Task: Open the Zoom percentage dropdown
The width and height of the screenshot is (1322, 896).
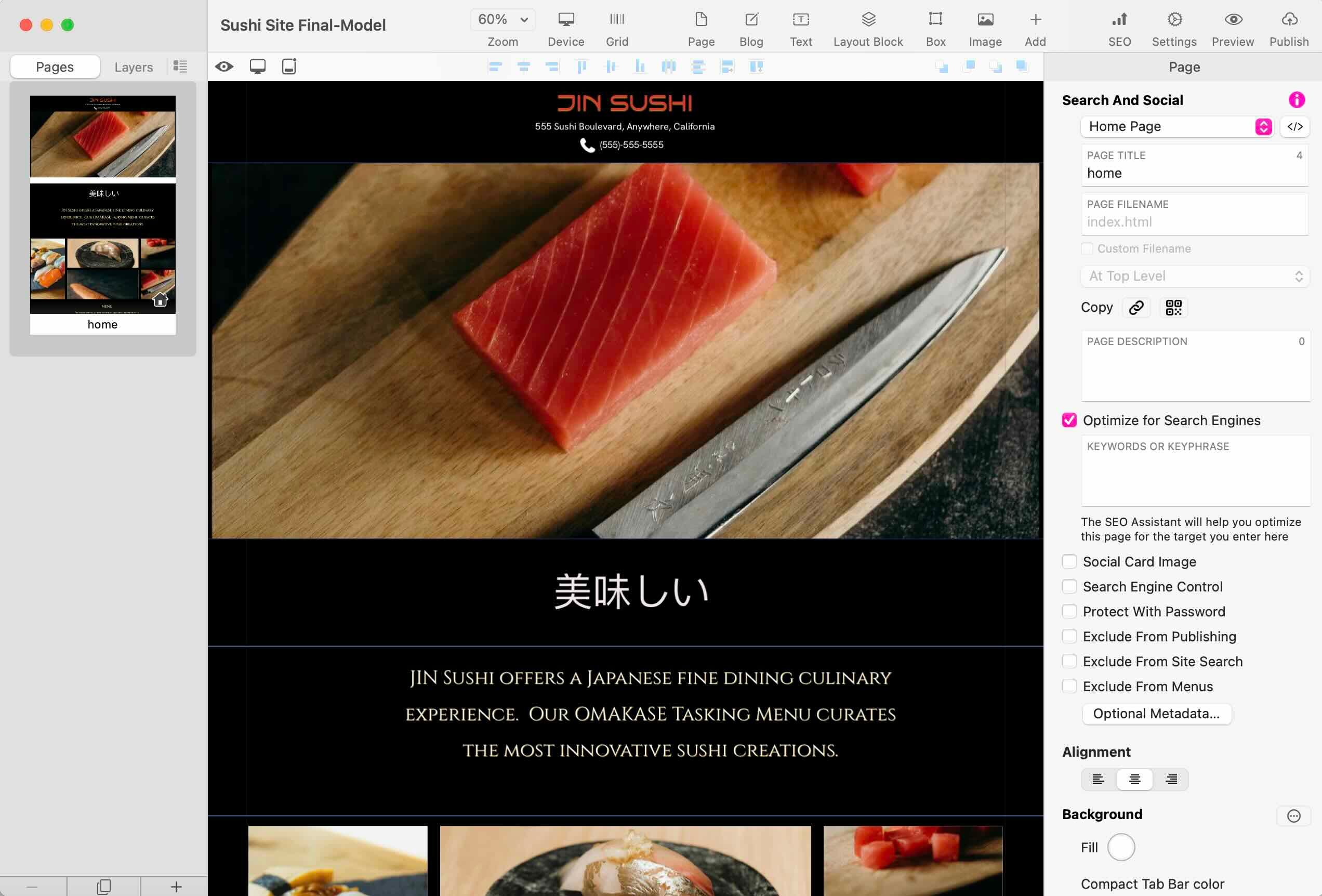Action: (x=503, y=20)
